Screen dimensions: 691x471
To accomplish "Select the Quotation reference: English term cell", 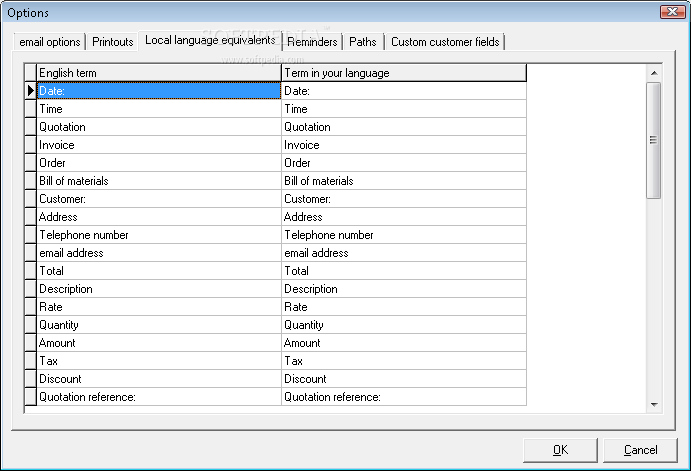I will point(159,397).
